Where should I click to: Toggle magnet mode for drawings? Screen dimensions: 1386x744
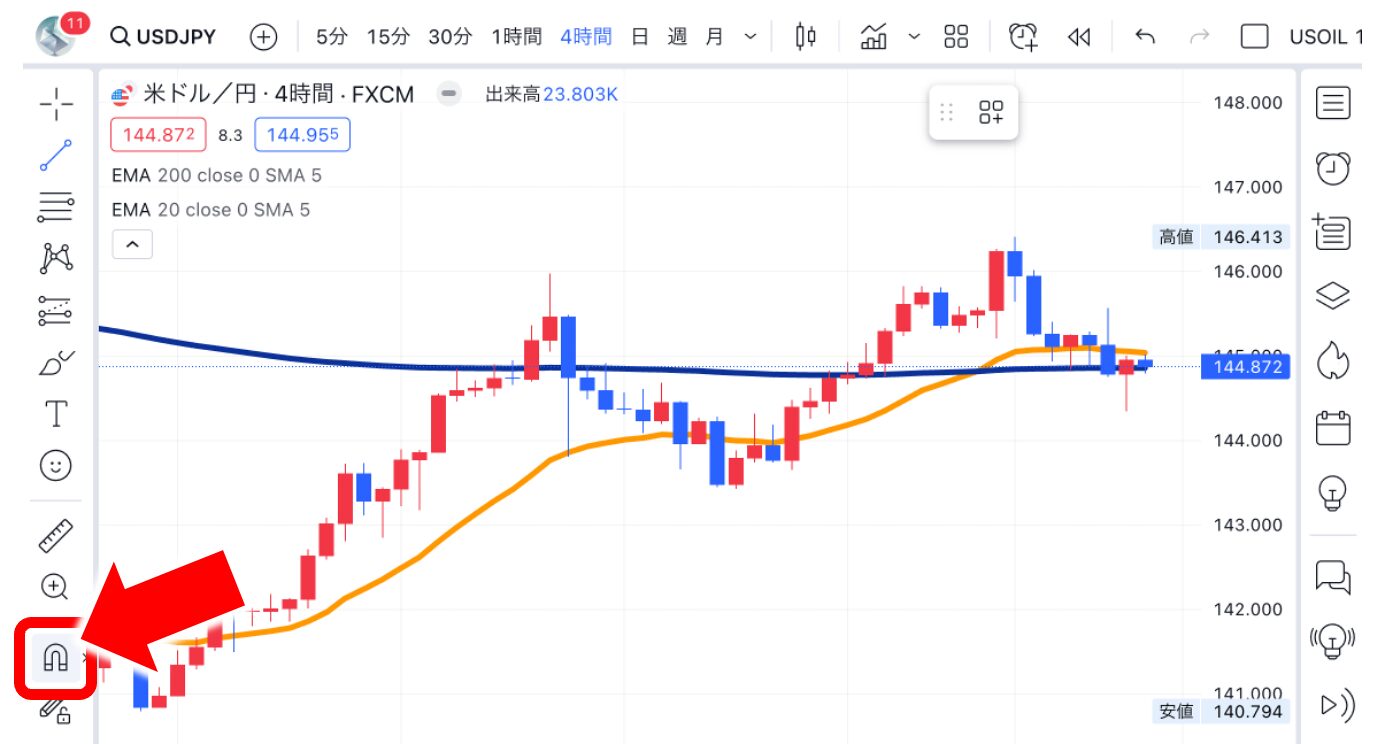tap(55, 657)
